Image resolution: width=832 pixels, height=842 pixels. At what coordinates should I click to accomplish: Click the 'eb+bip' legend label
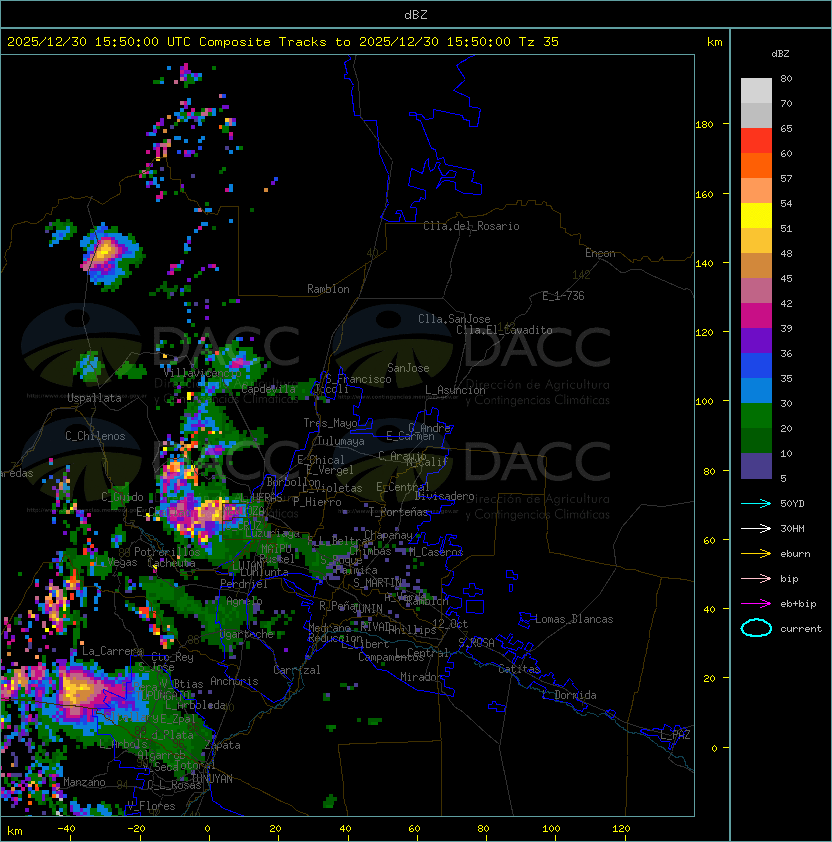[x=798, y=604]
